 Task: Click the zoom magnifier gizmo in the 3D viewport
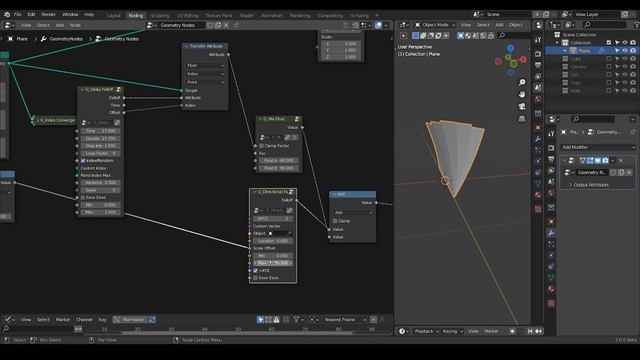point(522,82)
